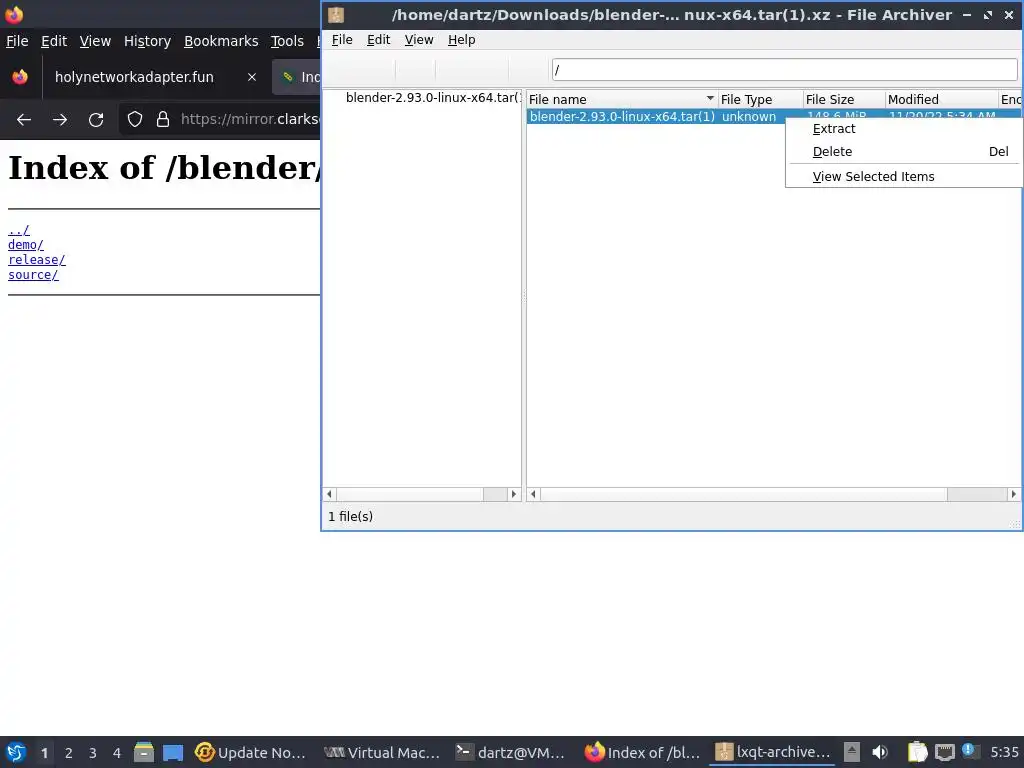Screen dimensions: 1024x768
Task: Open the source/ directory link
Action: tap(33, 275)
